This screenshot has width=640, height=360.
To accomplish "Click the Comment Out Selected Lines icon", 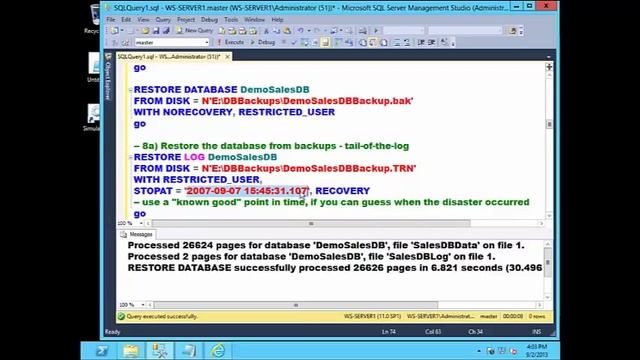I will (x=397, y=42).
